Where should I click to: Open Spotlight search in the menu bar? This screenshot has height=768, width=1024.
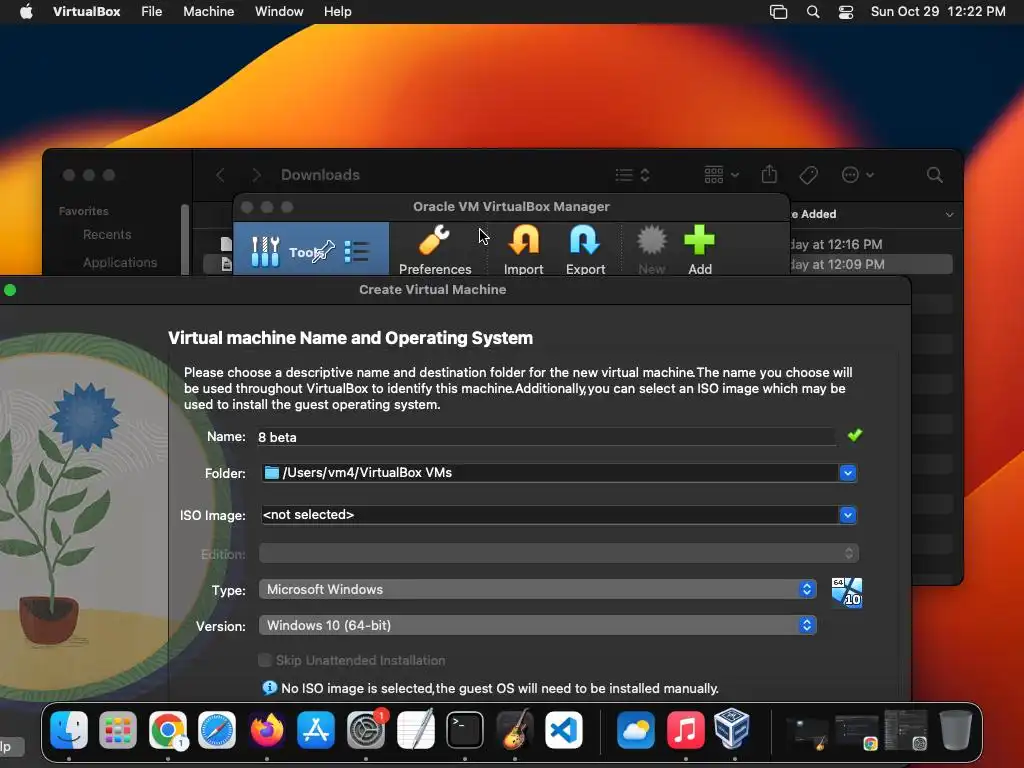click(x=813, y=12)
